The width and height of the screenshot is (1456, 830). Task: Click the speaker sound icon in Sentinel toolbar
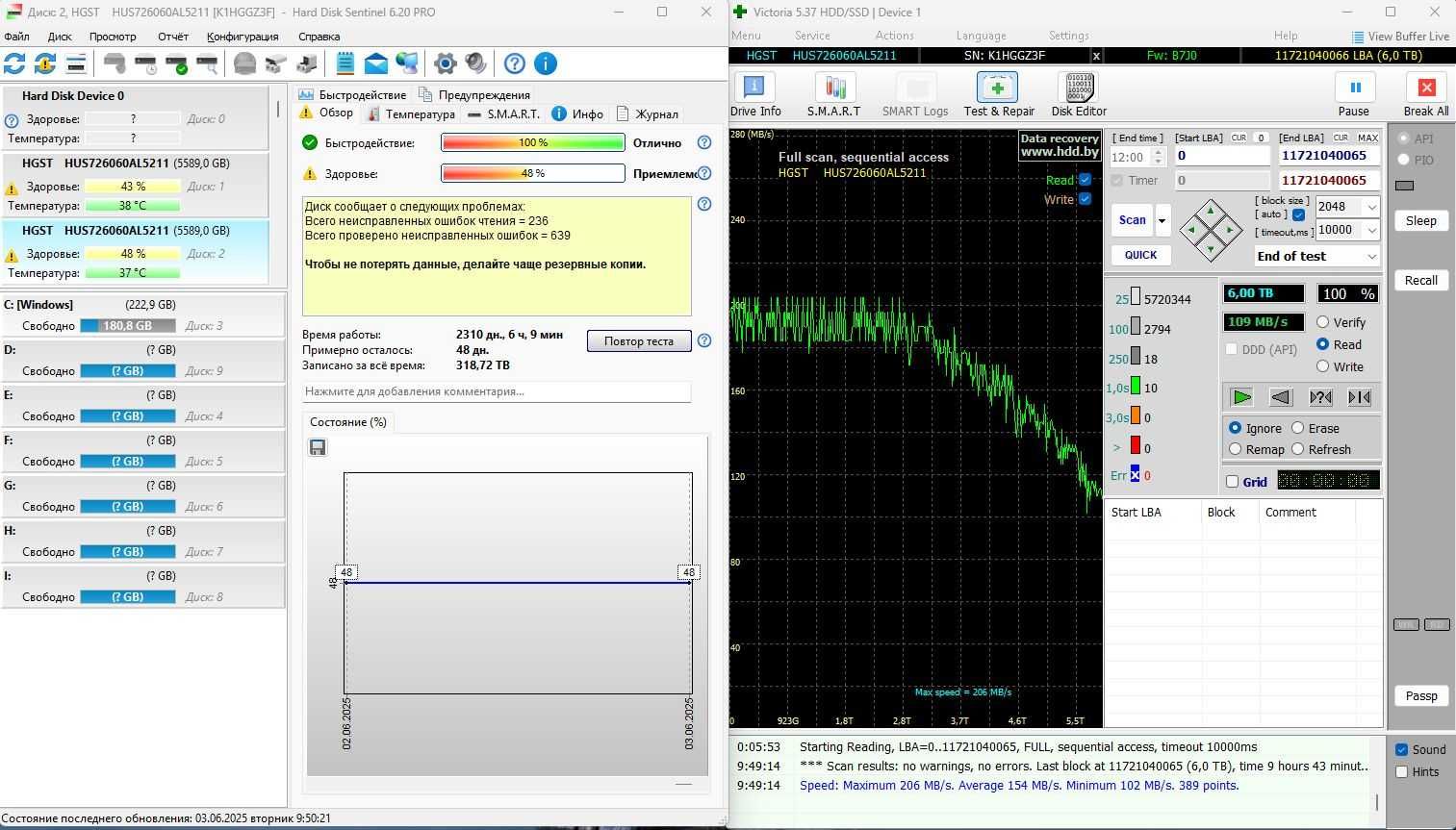click(x=475, y=63)
